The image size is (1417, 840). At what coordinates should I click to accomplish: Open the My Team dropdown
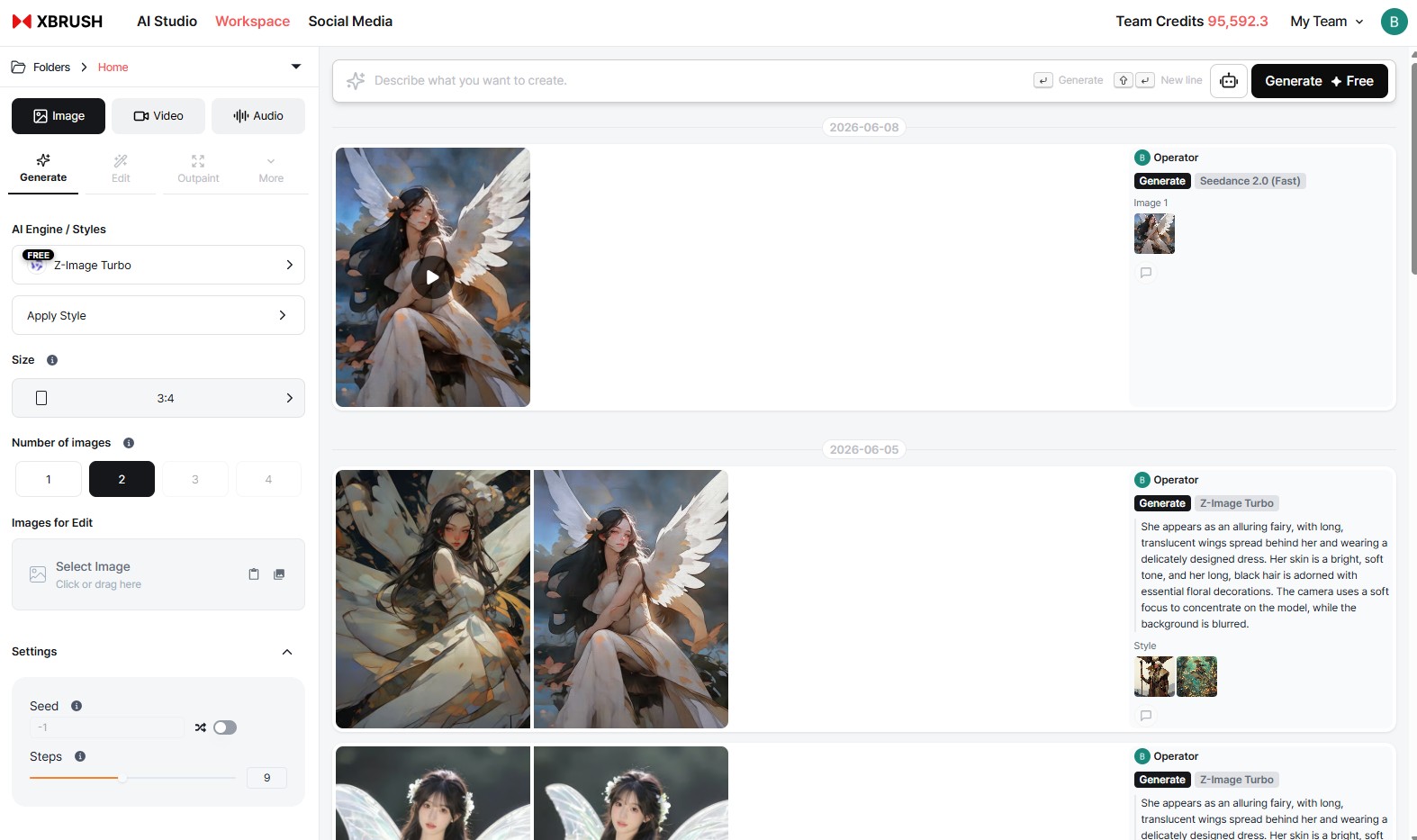coord(1327,22)
